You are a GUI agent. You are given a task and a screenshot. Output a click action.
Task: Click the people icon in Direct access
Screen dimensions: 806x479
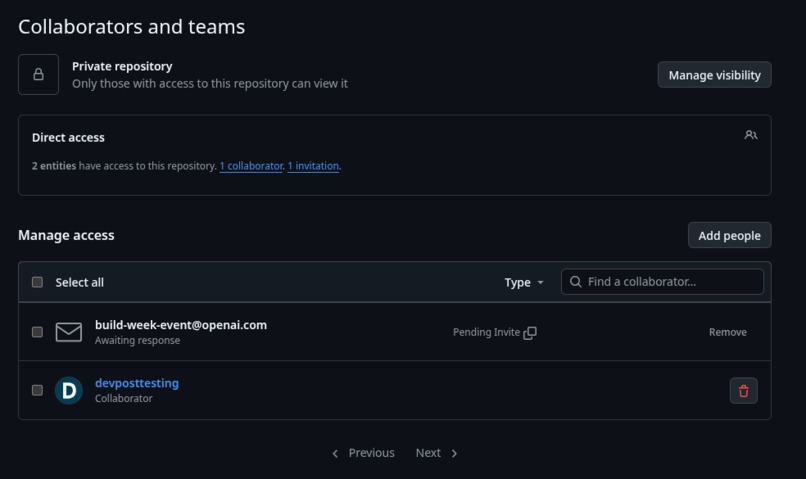[x=750, y=135]
